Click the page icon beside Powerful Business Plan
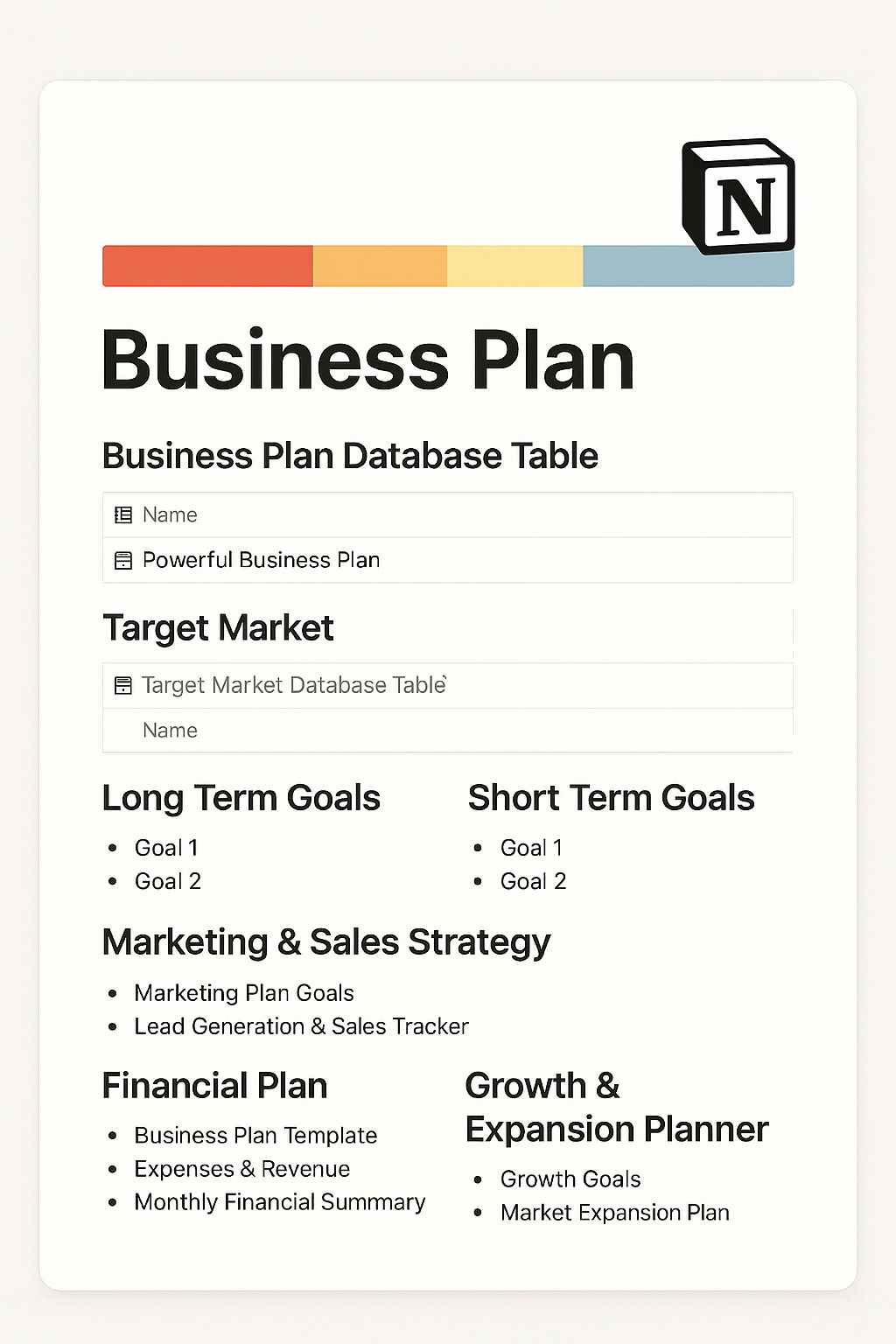Image resolution: width=896 pixels, height=1344 pixels. pos(123,561)
